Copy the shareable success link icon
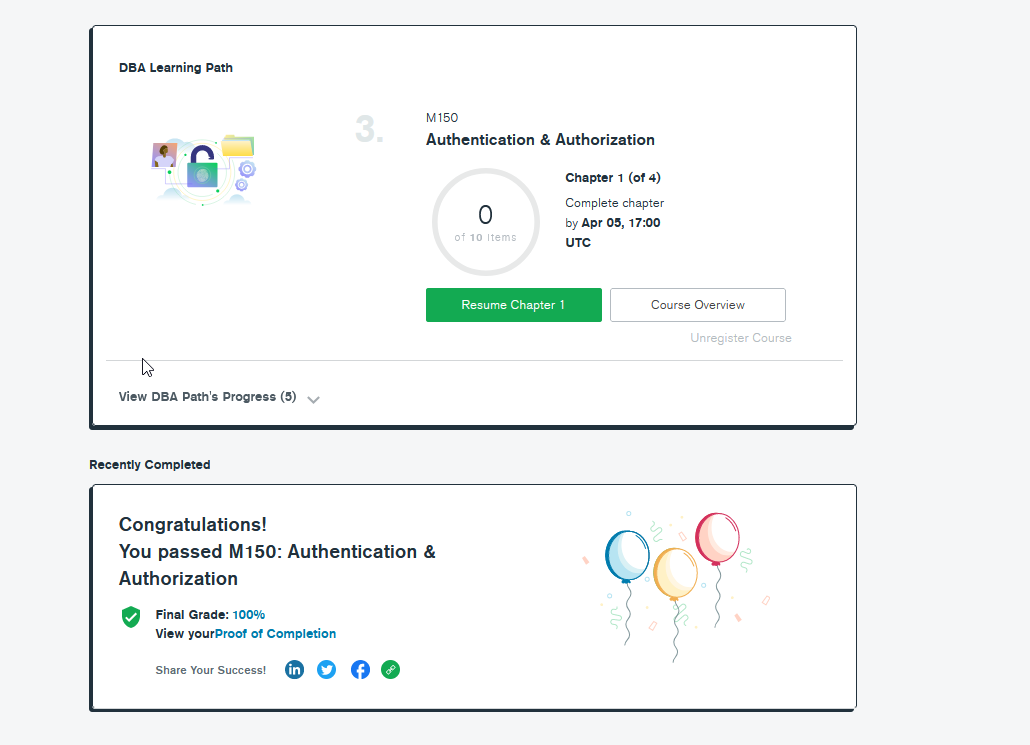Image resolution: width=1030 pixels, height=745 pixels. point(391,669)
